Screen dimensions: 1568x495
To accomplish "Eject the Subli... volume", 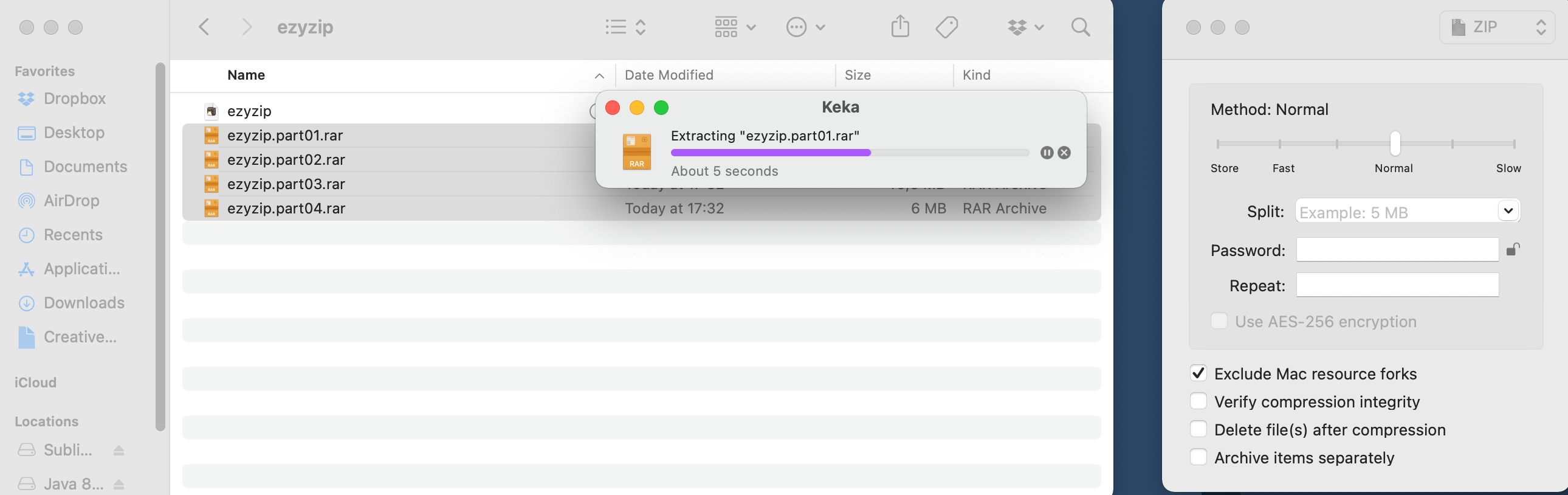I will click(119, 450).
